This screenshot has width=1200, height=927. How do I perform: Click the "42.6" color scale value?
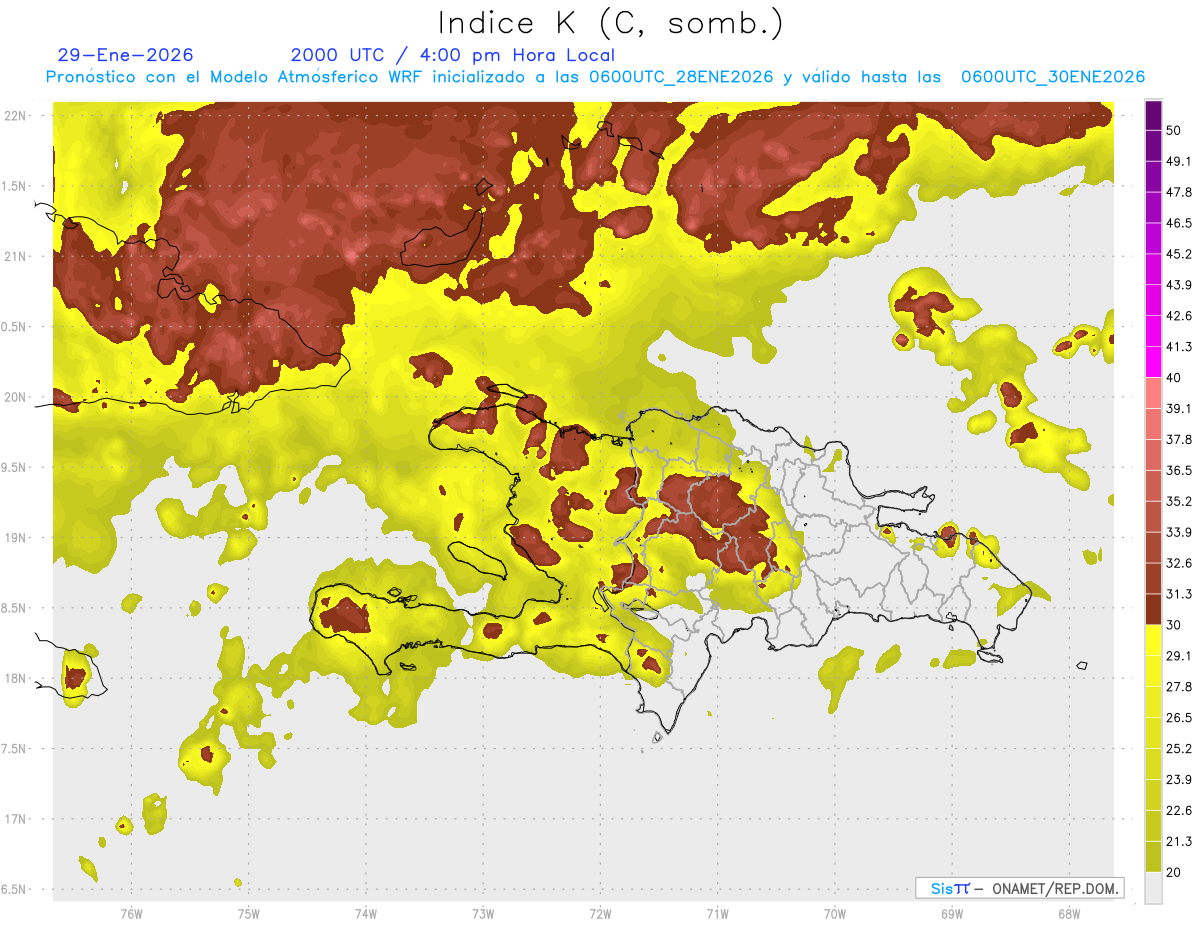click(x=1178, y=316)
